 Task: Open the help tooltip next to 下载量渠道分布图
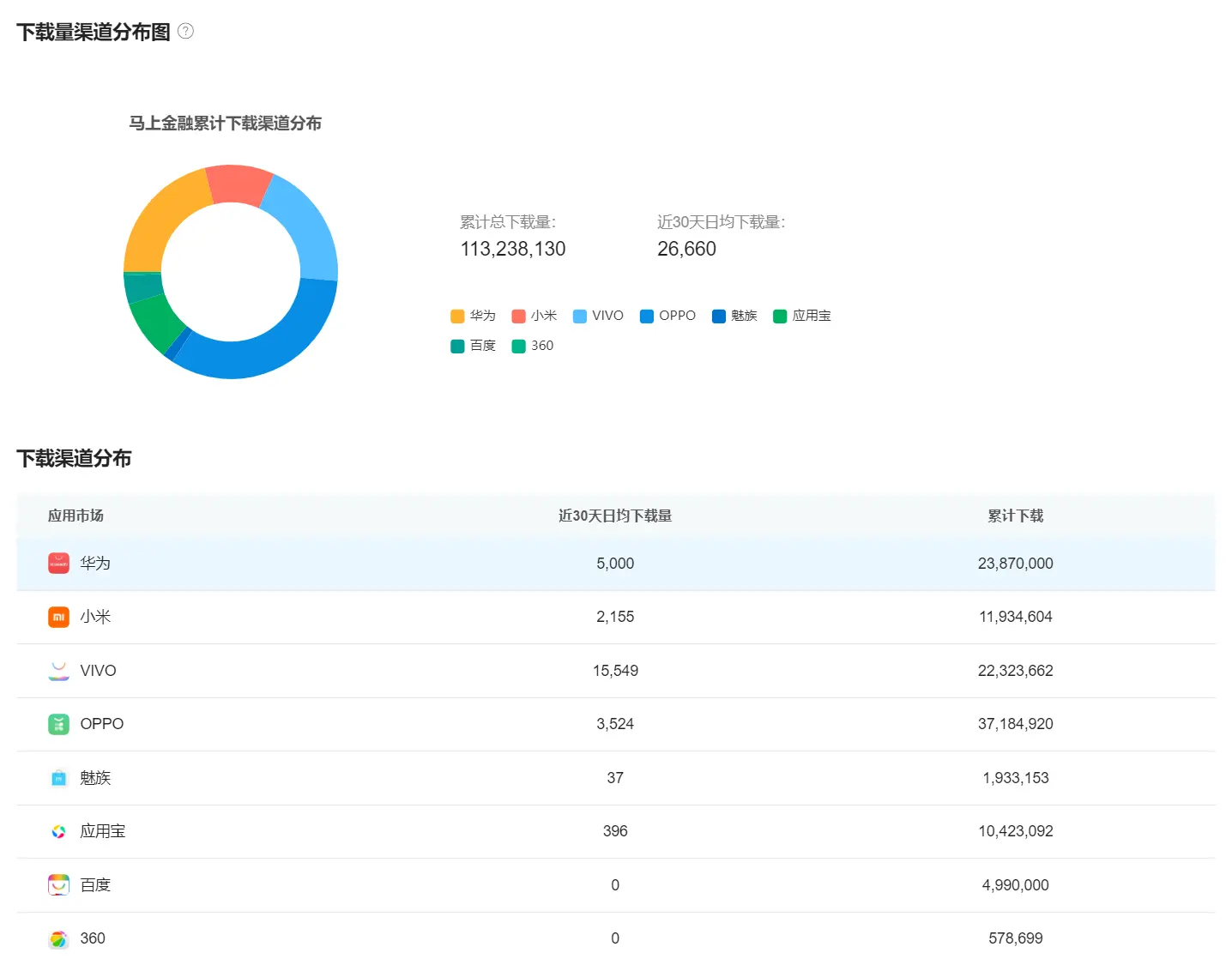pyautogui.click(x=185, y=30)
